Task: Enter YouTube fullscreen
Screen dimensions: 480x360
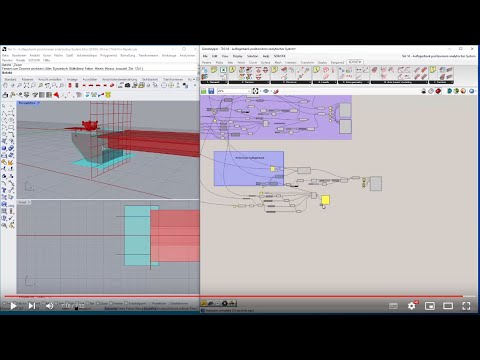Action: [466, 306]
